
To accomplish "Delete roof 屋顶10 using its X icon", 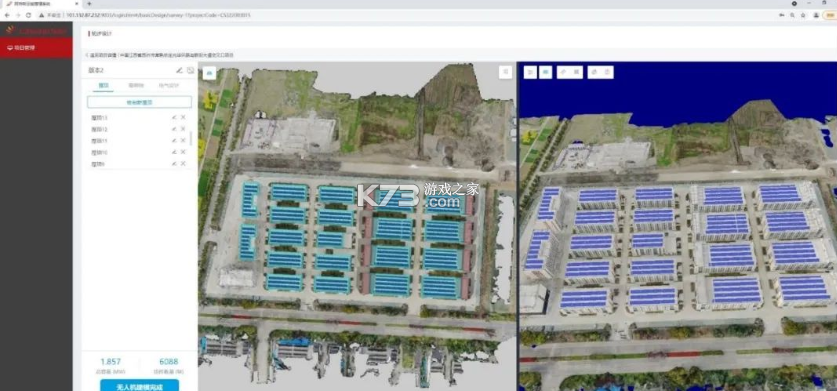I will (183, 152).
